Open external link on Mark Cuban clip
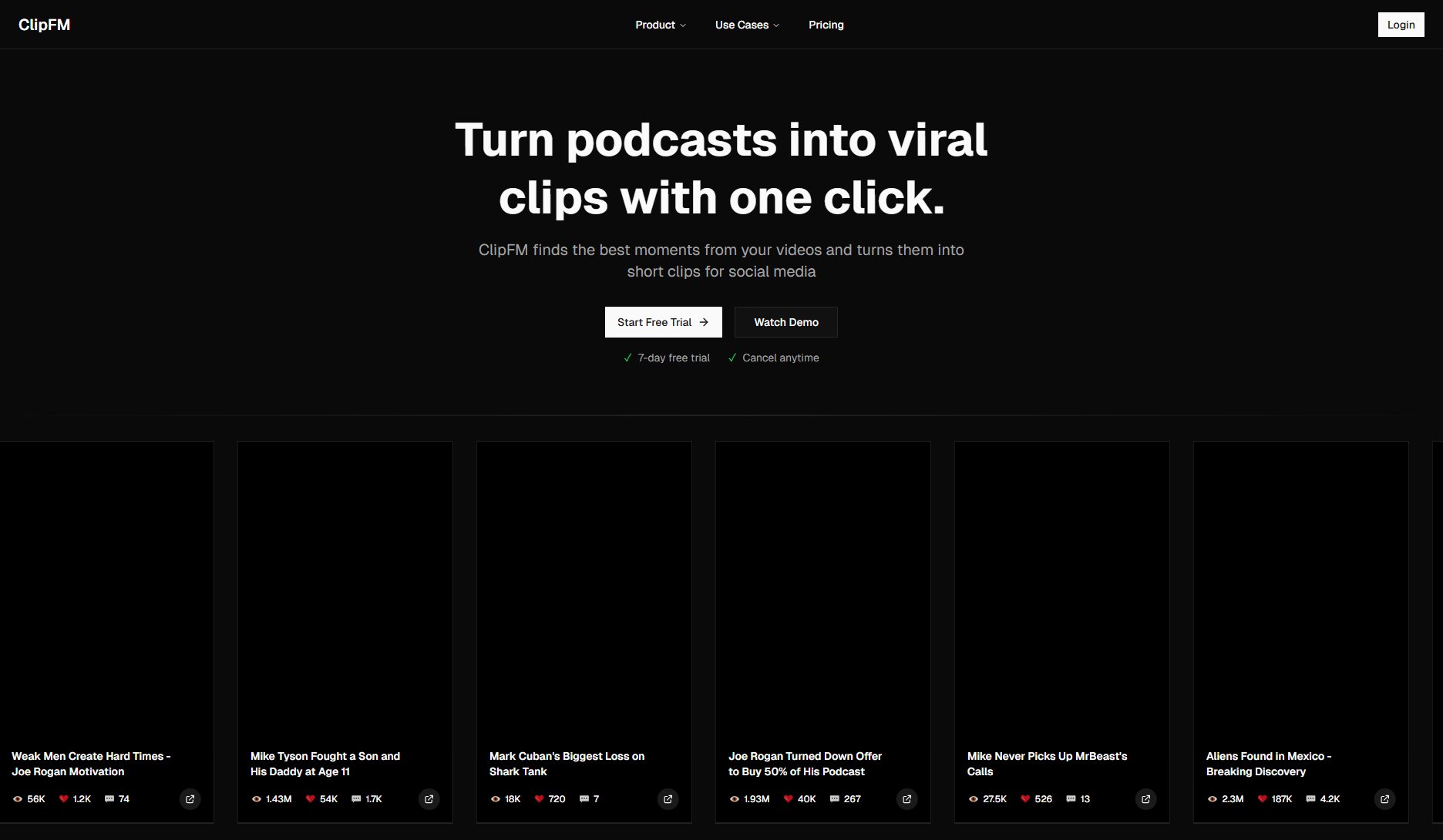This screenshot has height=840, width=1443. tap(668, 799)
